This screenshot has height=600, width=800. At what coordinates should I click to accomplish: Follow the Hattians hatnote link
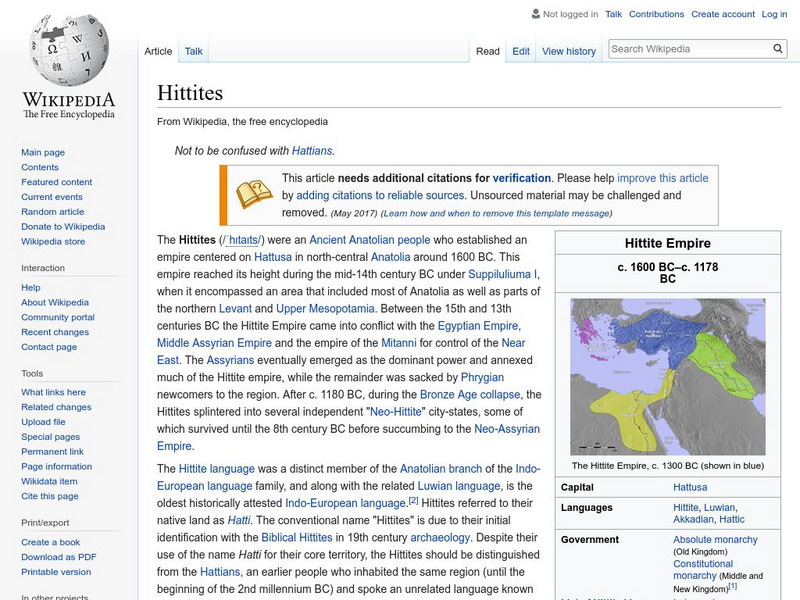coord(312,151)
